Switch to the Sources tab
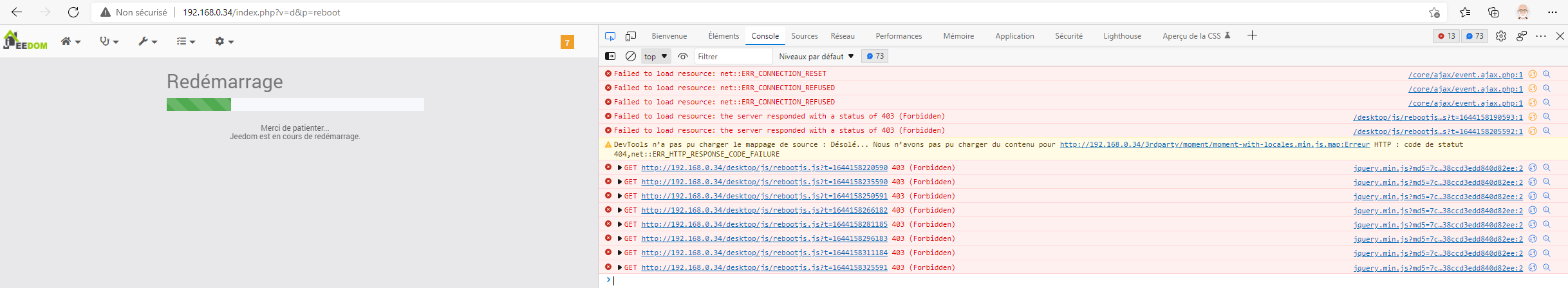 pyautogui.click(x=805, y=36)
